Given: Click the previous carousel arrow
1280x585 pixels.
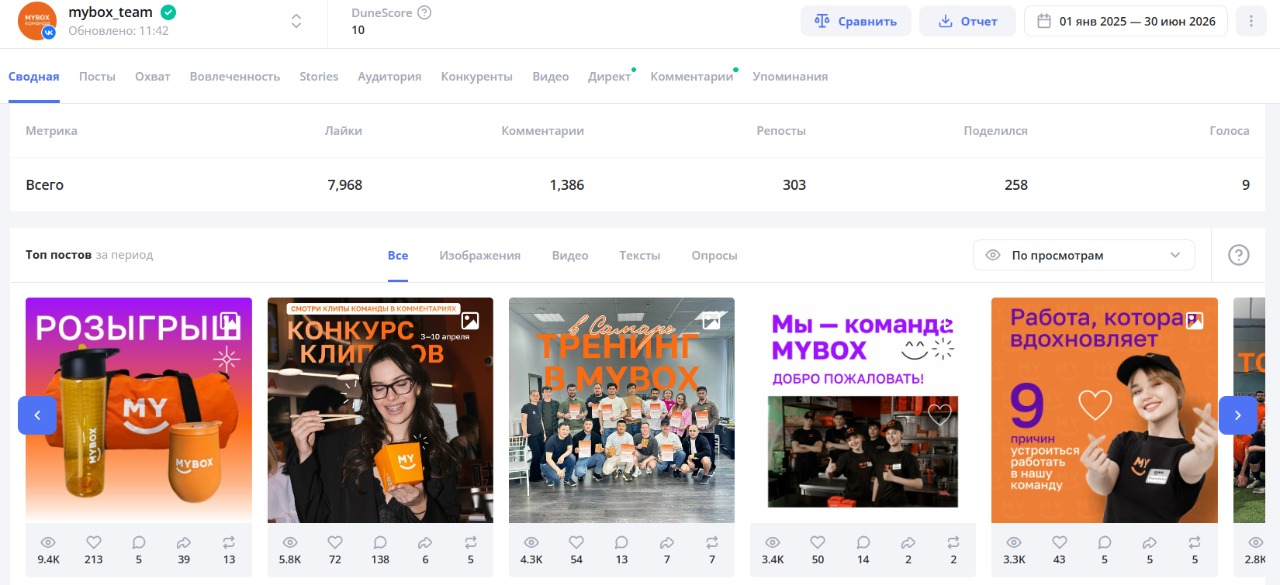Looking at the screenshot, I should click(x=37, y=415).
